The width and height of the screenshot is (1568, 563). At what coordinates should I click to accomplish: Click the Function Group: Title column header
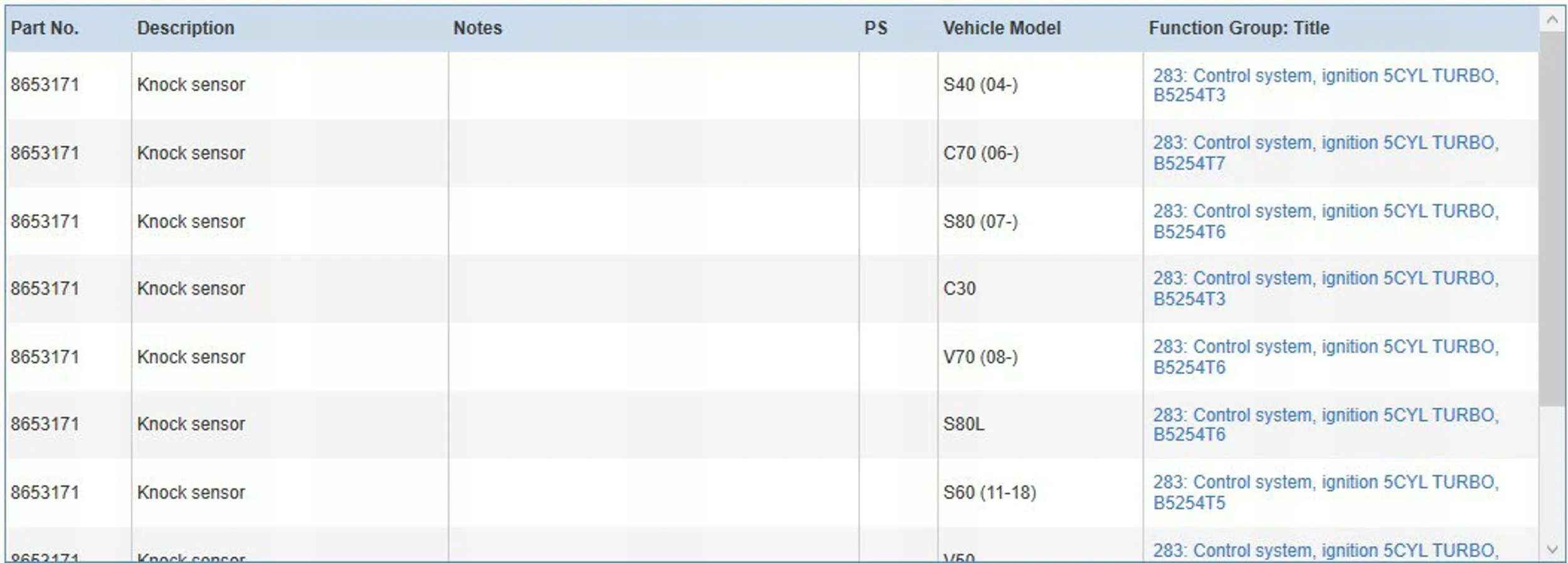click(x=1239, y=28)
